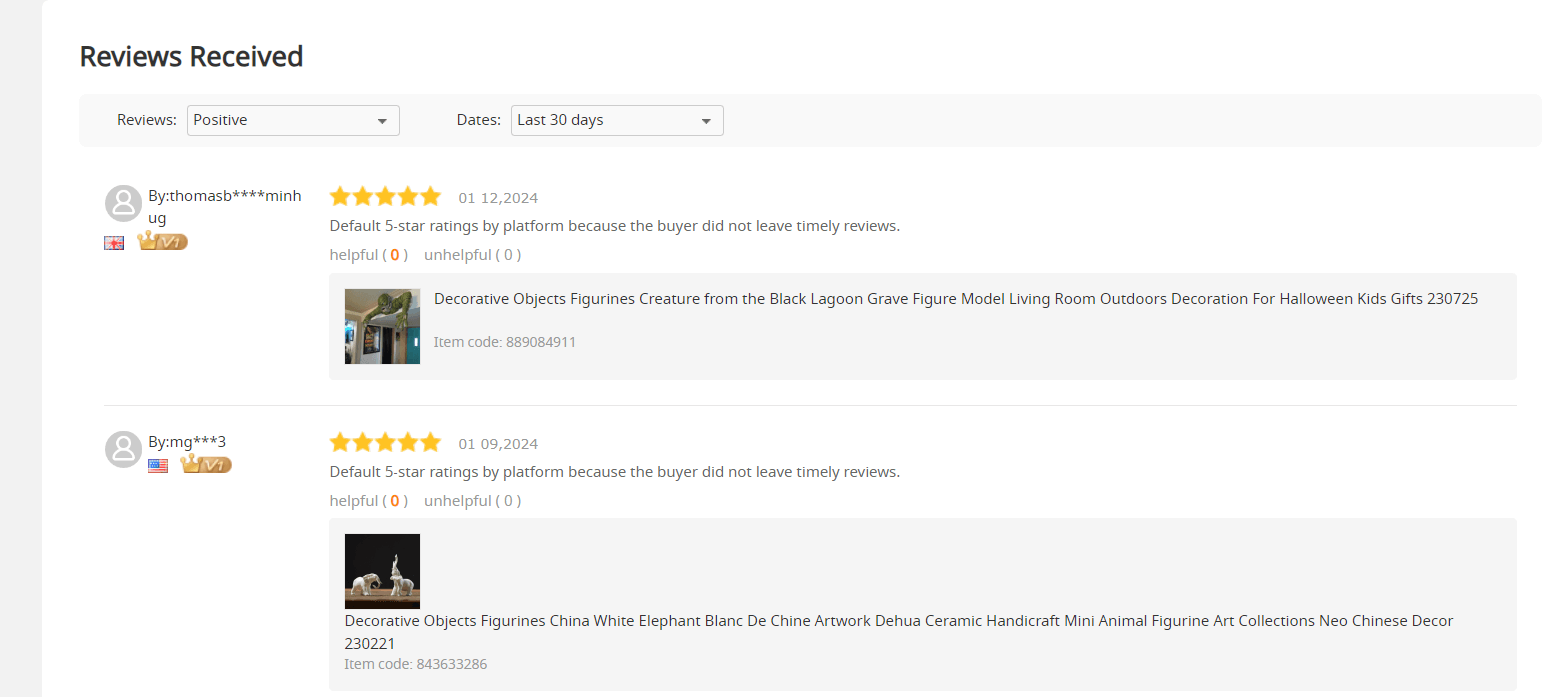The height and width of the screenshot is (697, 1556).
Task: Open the Dates dropdown showing Last 30 days
Action: tap(616, 120)
